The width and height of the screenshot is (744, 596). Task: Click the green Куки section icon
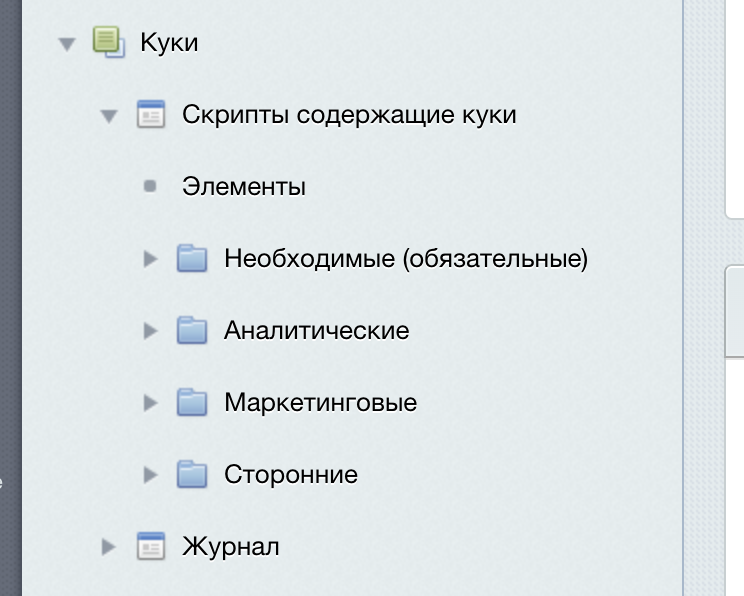point(108,43)
